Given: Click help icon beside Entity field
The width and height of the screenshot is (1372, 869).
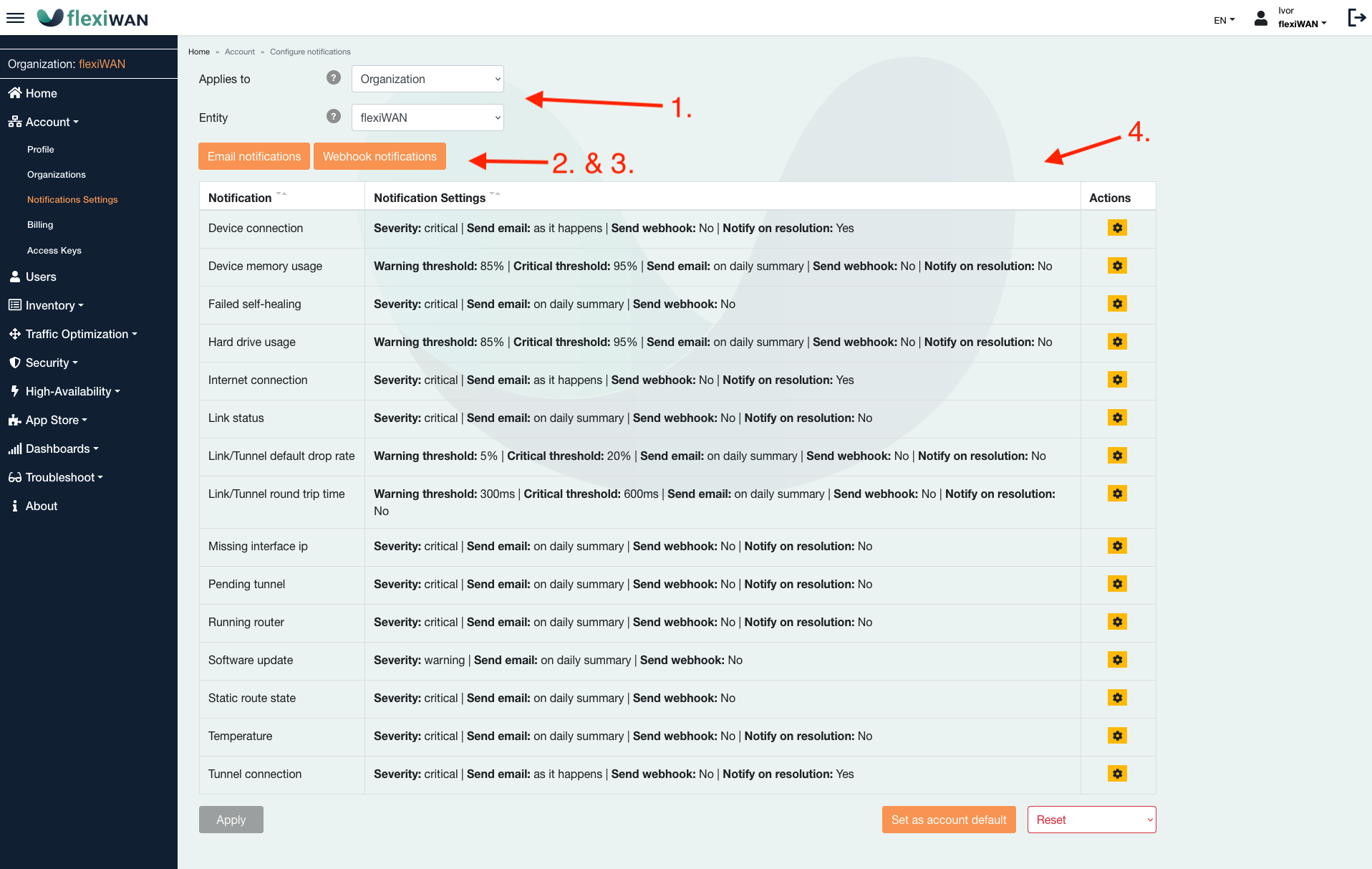Looking at the screenshot, I should click(x=333, y=117).
